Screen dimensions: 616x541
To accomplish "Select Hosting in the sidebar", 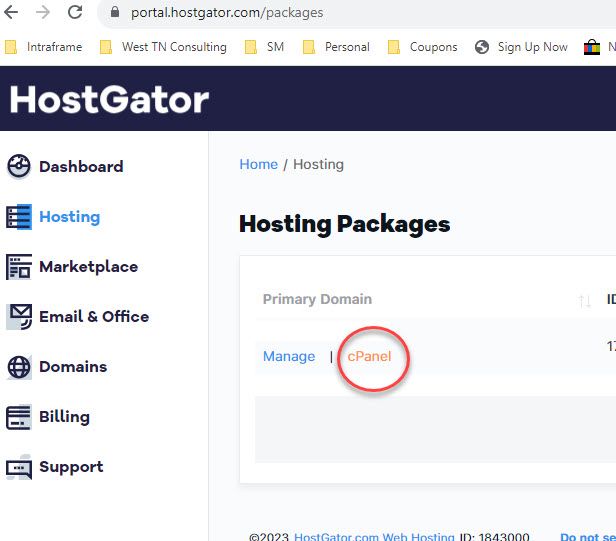I will click(70, 217).
